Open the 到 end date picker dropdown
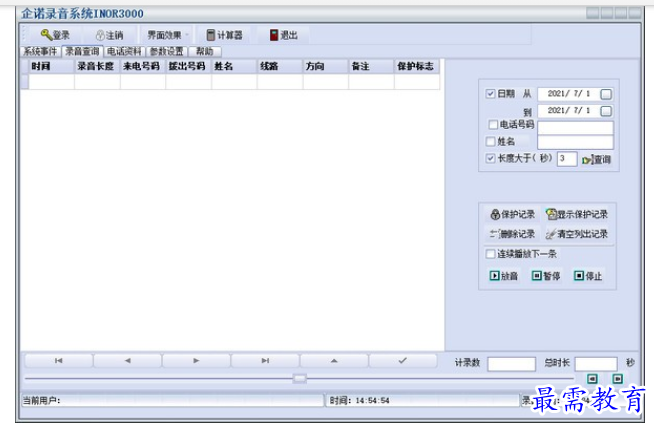Viewport: 654px width, 431px height. point(606,111)
